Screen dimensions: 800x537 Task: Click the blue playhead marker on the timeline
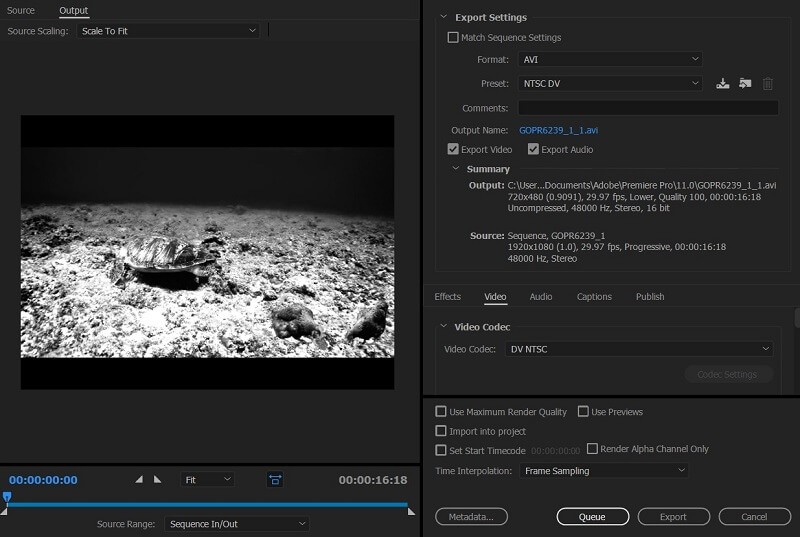[7, 496]
